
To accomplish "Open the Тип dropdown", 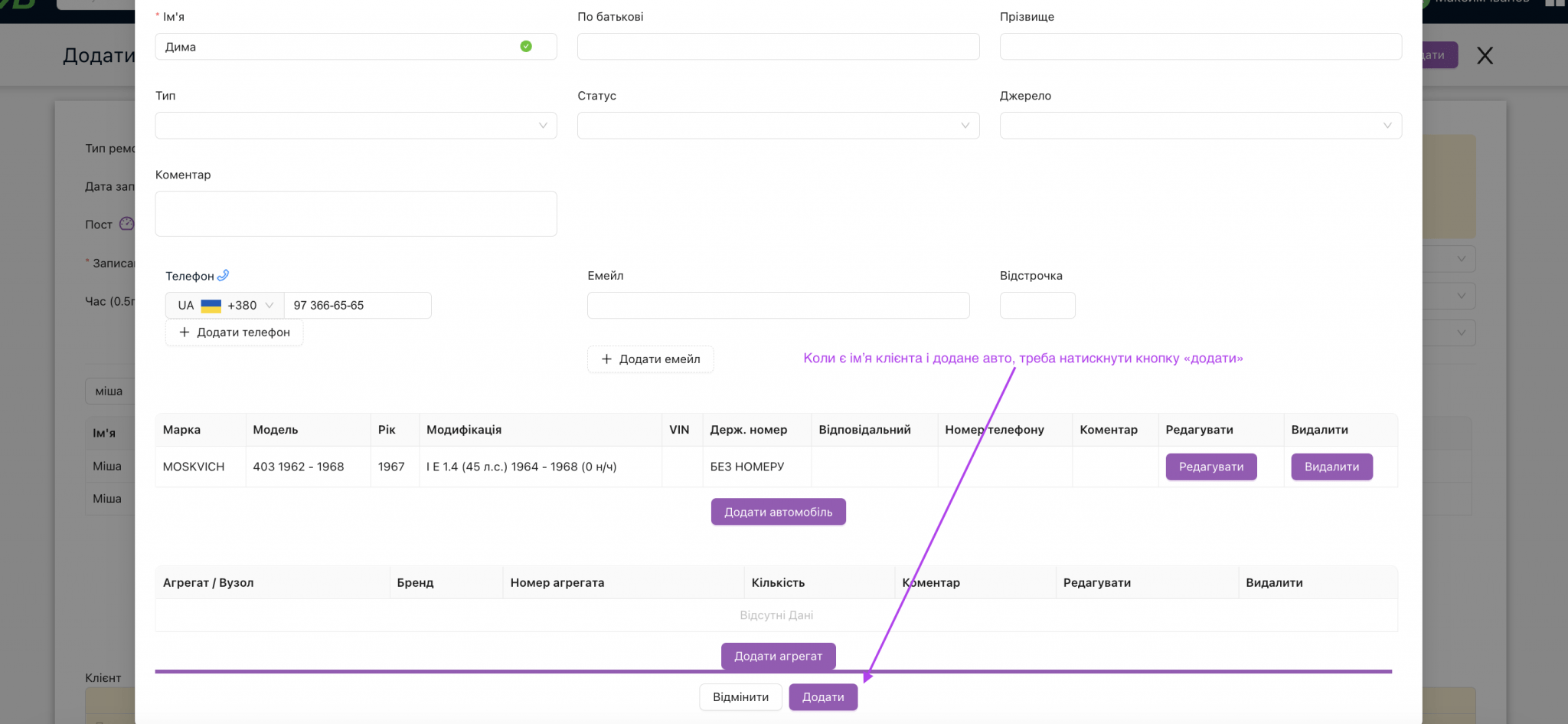I will [x=356, y=126].
